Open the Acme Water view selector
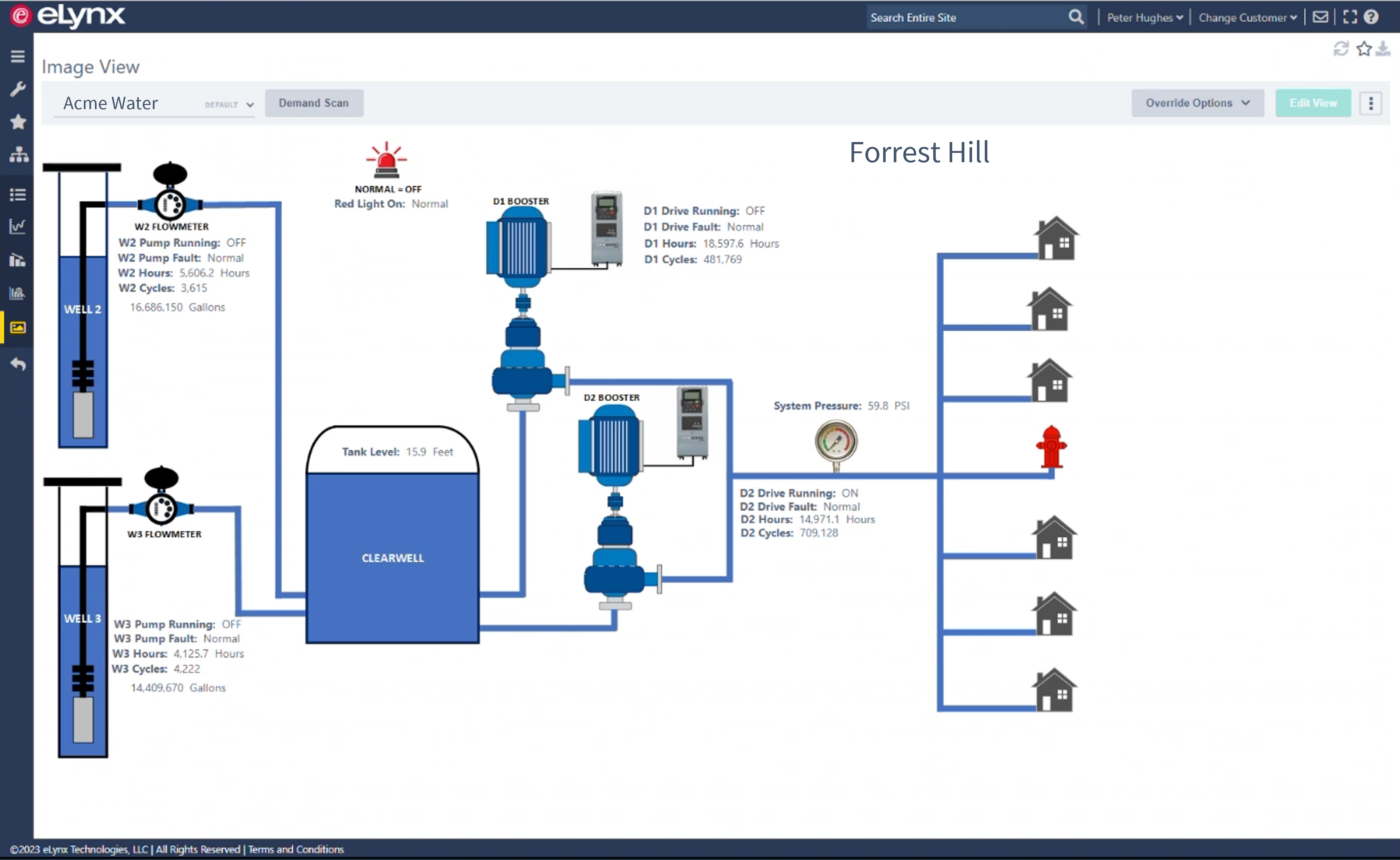This screenshot has height=860, width=1400. point(154,104)
